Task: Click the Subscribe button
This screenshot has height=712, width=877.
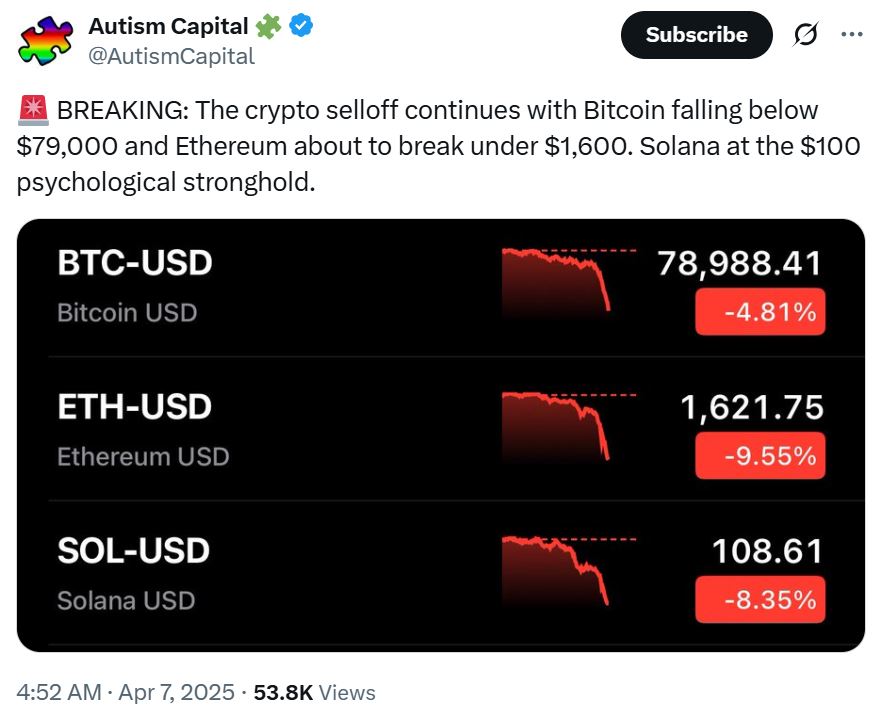Action: tap(696, 35)
